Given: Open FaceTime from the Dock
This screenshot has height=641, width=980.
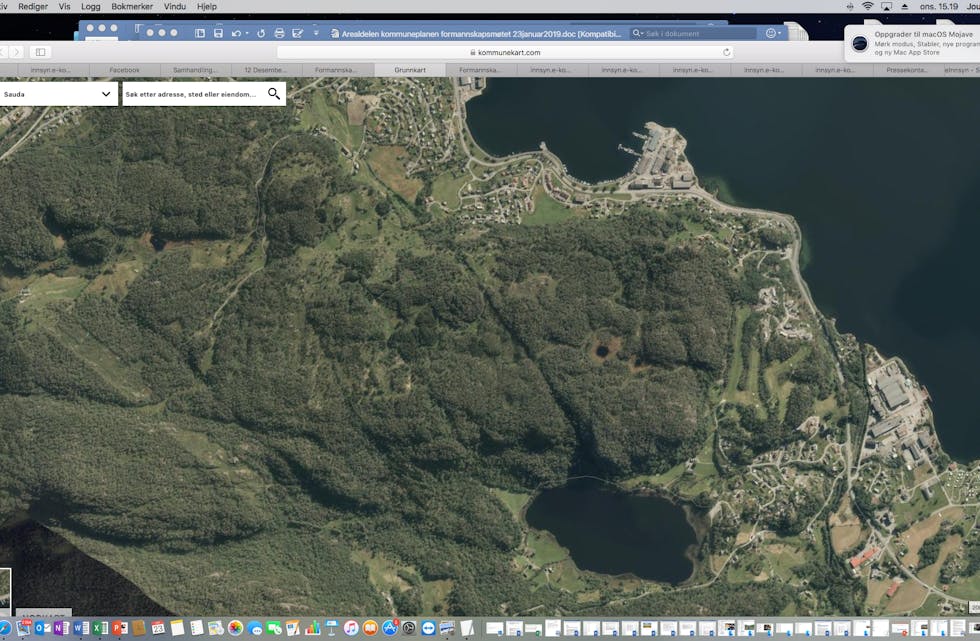Looking at the screenshot, I should [x=274, y=628].
